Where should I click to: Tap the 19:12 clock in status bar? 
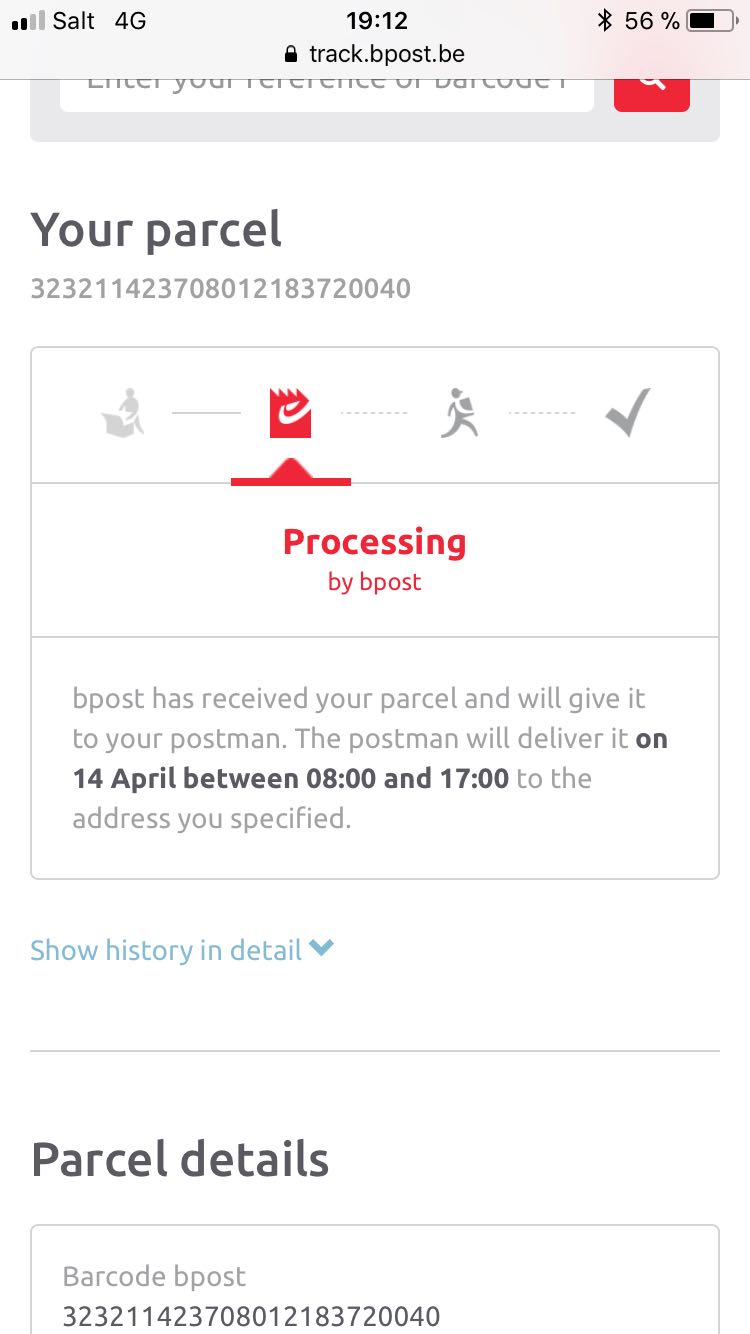click(376, 21)
